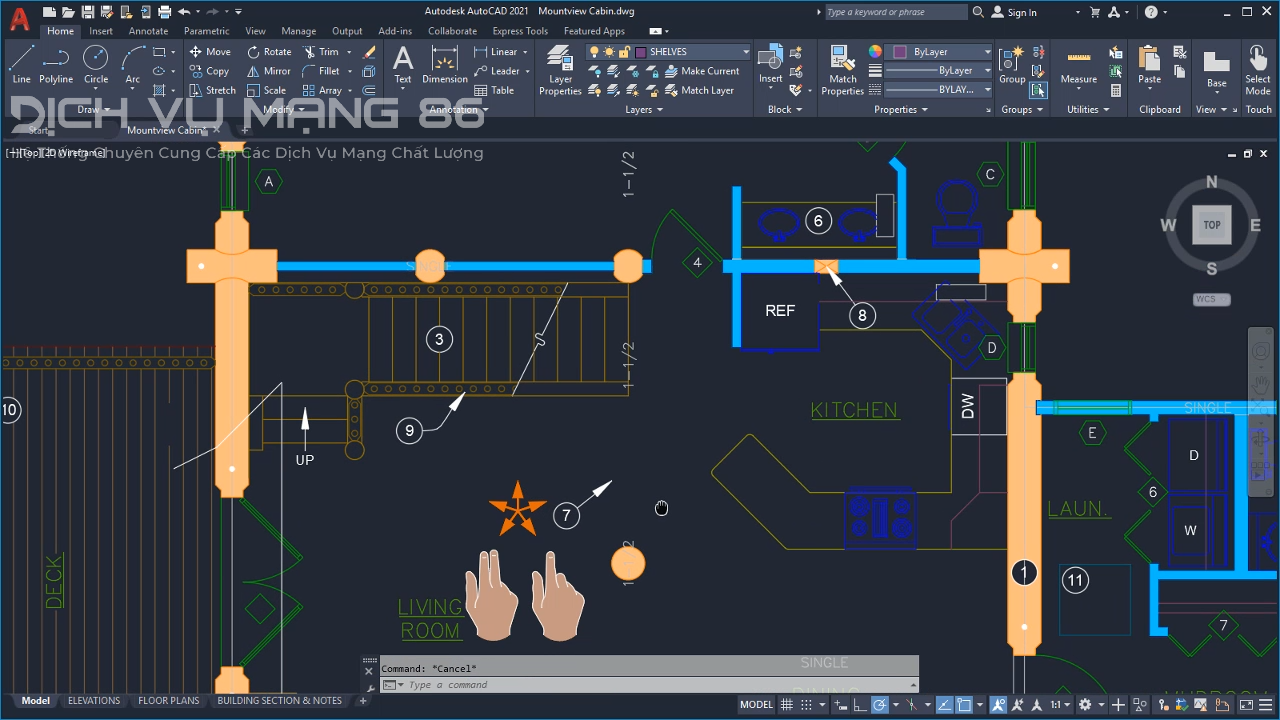Disable dynamic input mode
The image size is (1280, 720).
pos(840,704)
